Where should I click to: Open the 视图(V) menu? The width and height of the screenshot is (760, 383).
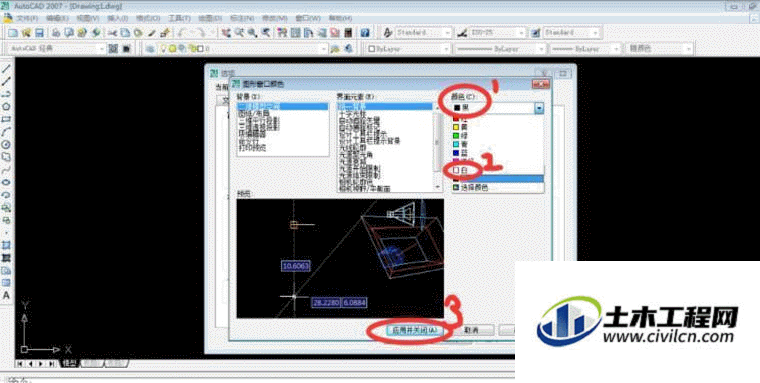(x=88, y=18)
